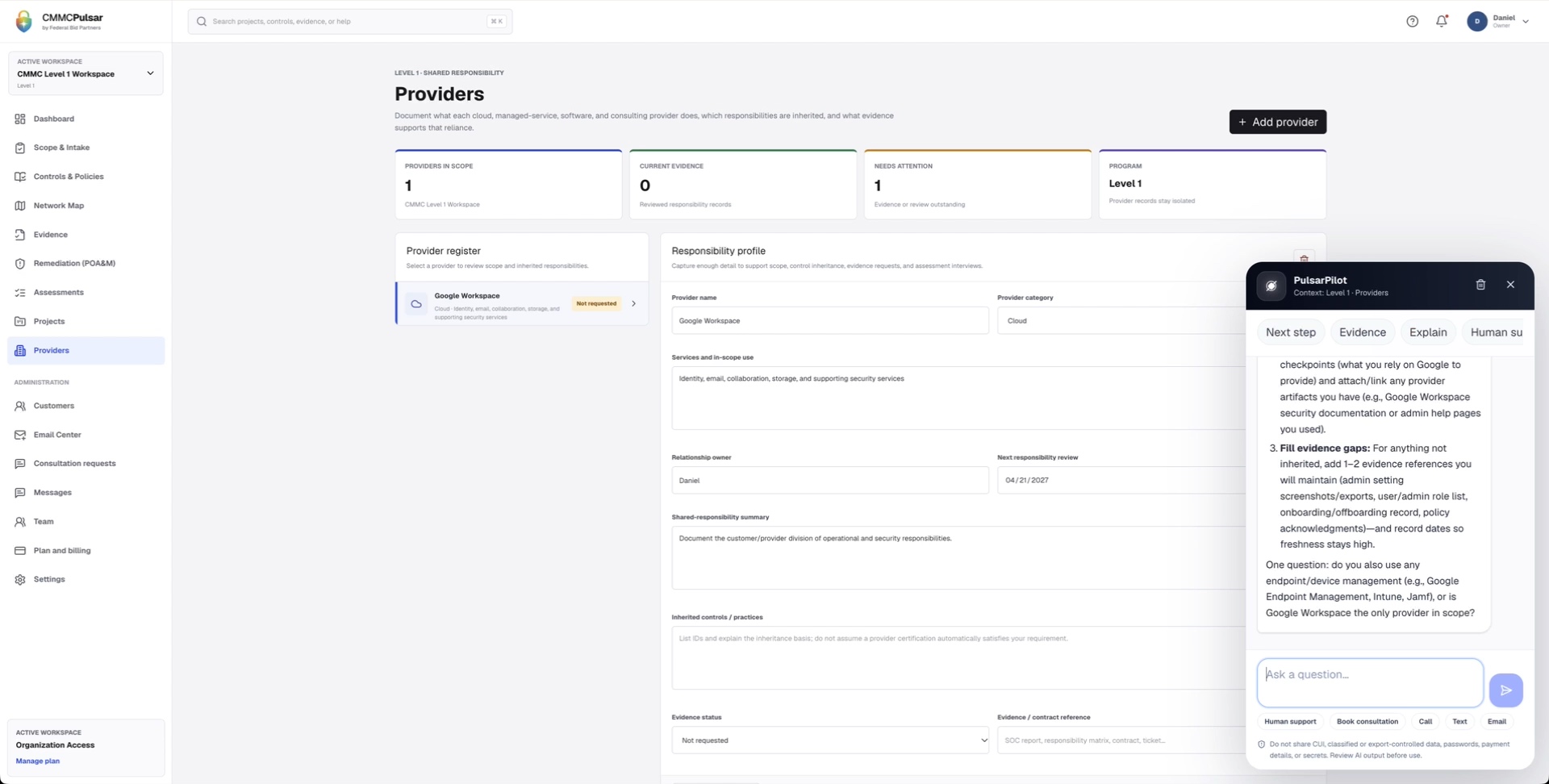The width and height of the screenshot is (1549, 784).
Task: Click the Call chip in PulsarPilot
Action: click(1425, 722)
